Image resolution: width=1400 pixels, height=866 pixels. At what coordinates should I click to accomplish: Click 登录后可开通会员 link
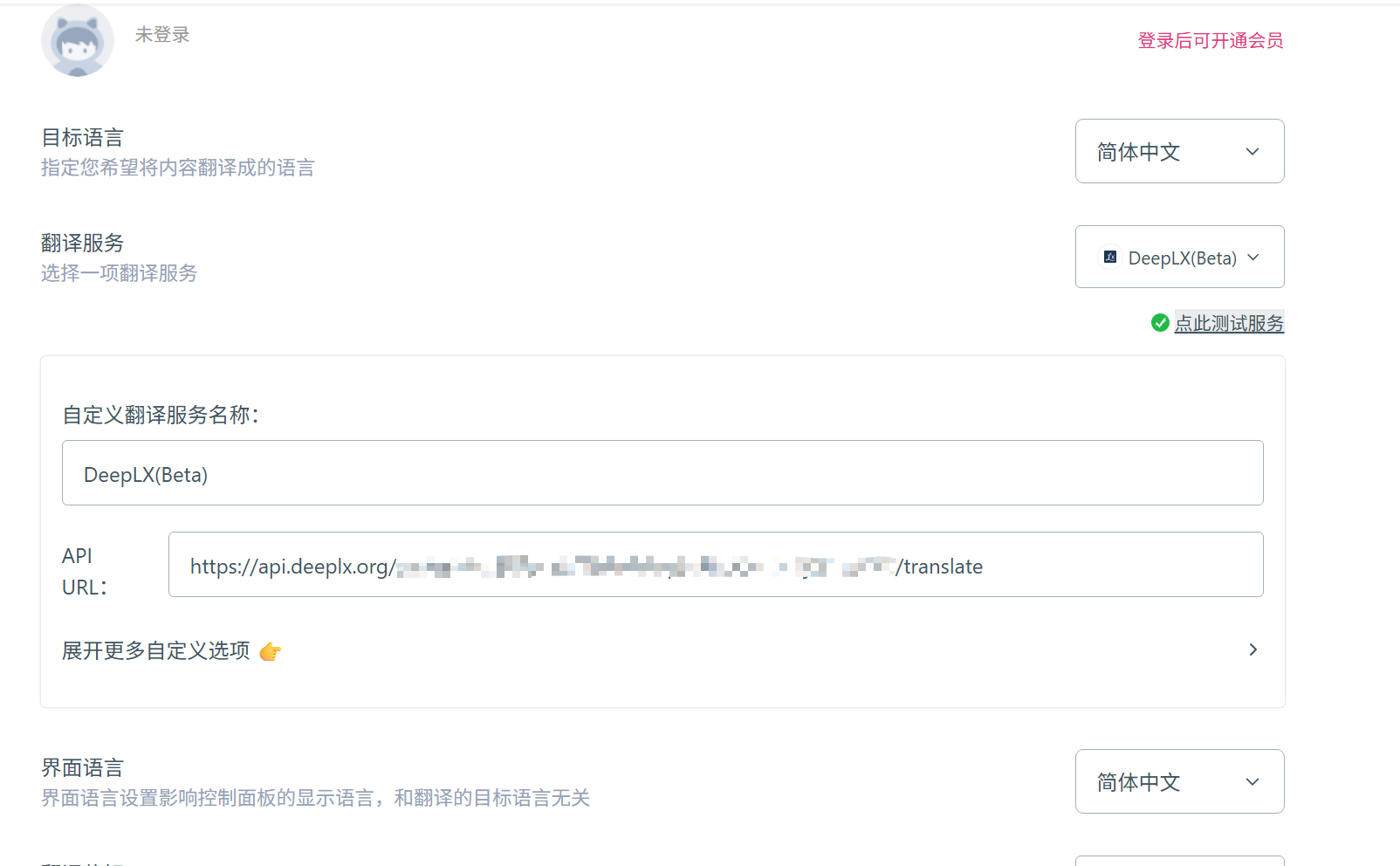click(1211, 40)
